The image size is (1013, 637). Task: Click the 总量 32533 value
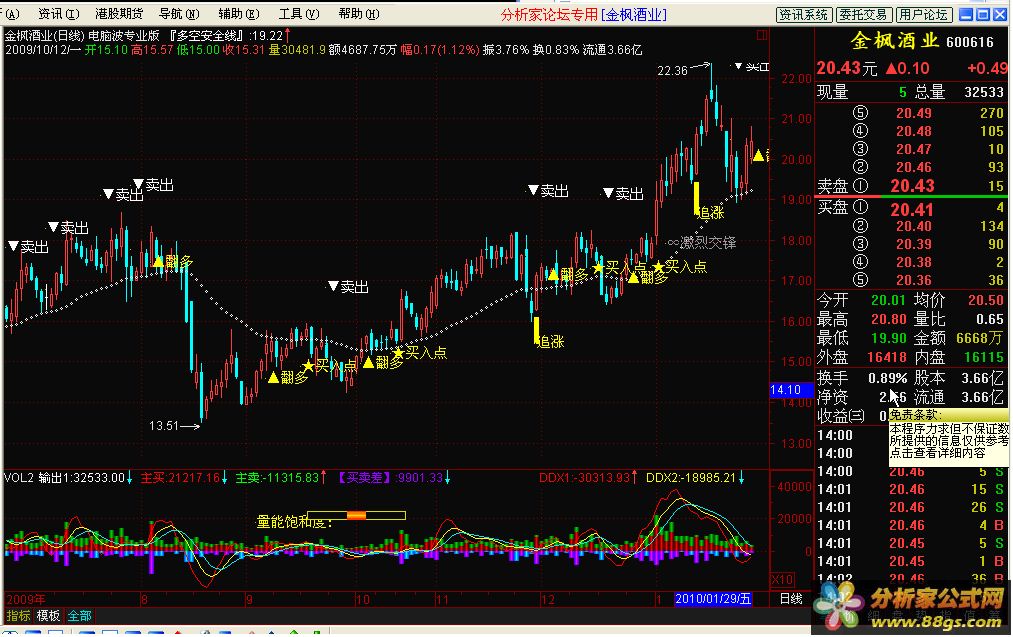pos(984,92)
